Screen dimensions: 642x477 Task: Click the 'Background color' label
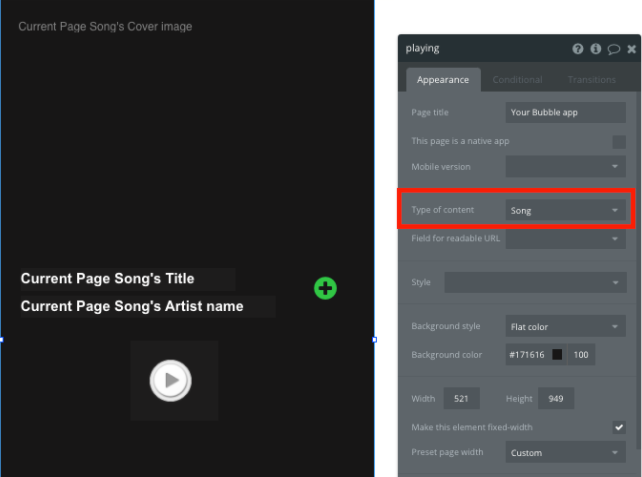point(446,355)
